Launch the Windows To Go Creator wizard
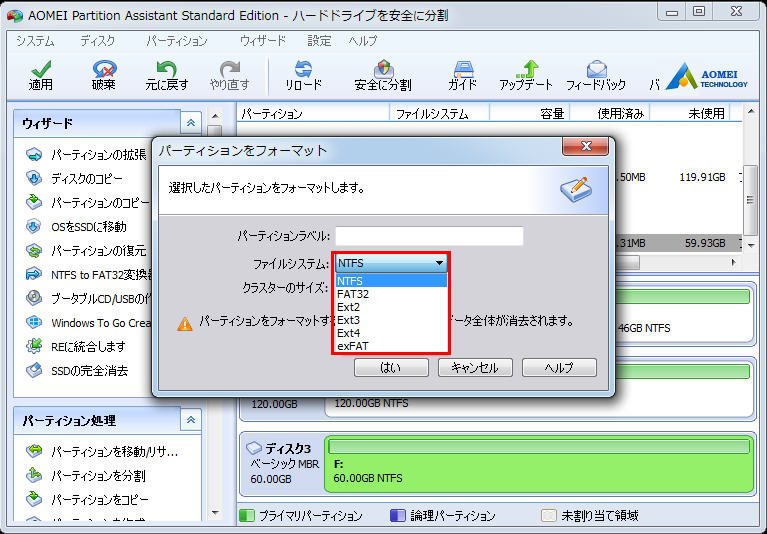The height and width of the screenshot is (534, 767). click(x=89, y=322)
